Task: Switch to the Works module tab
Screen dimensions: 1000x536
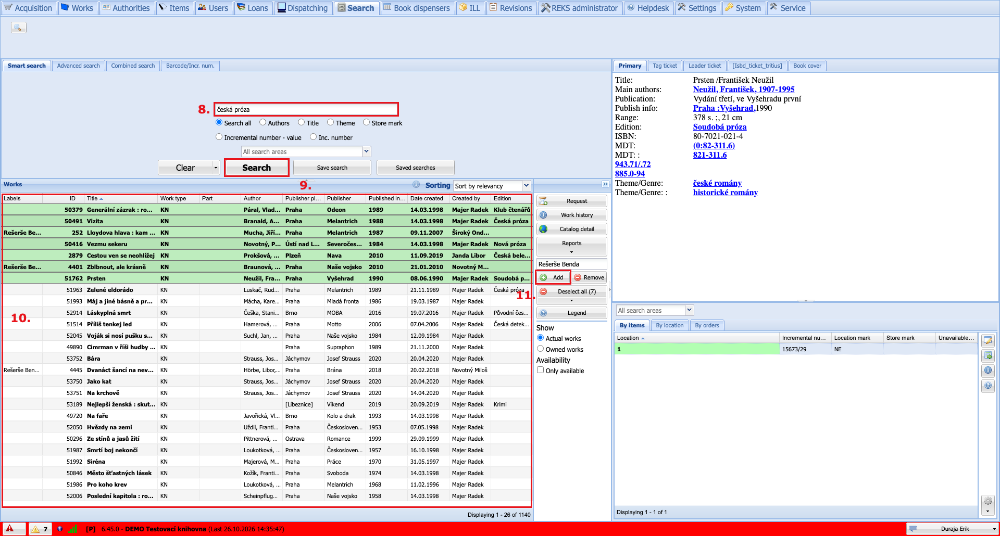Action: coord(77,8)
